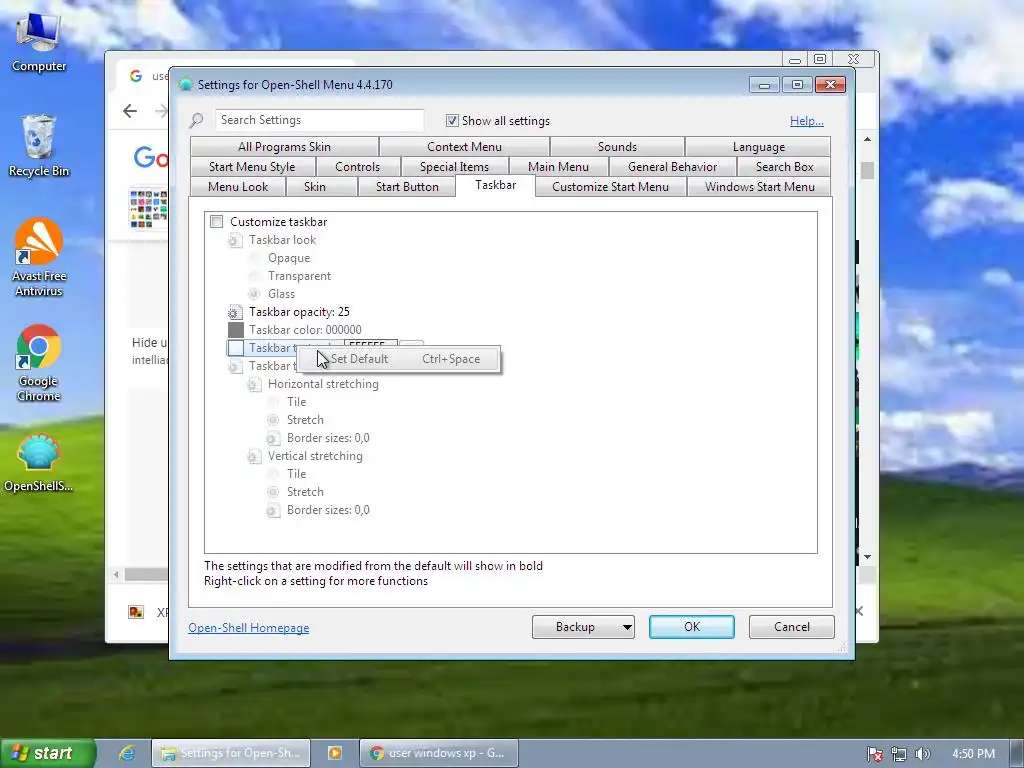Launch the Avast Free Antivirus shortcut
1024x768 pixels.
(x=39, y=257)
